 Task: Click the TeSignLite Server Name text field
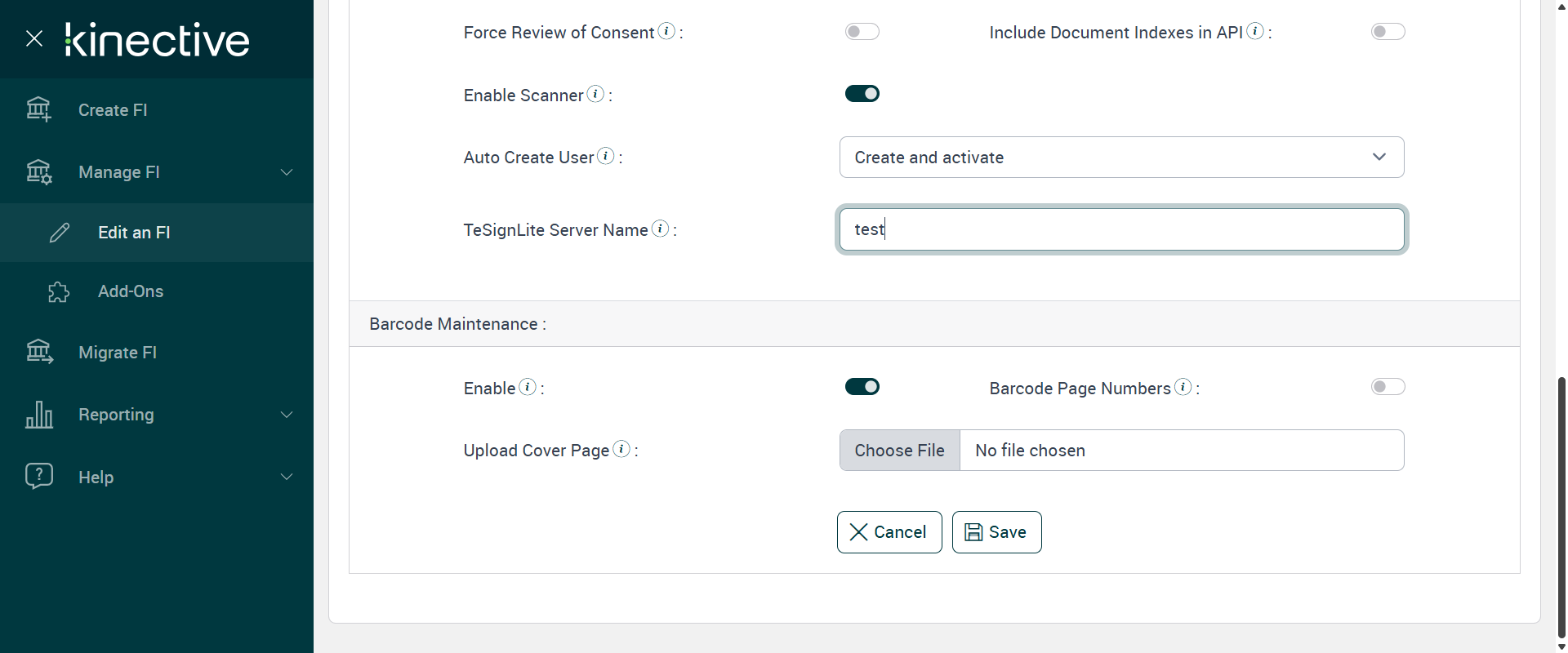[1121, 229]
